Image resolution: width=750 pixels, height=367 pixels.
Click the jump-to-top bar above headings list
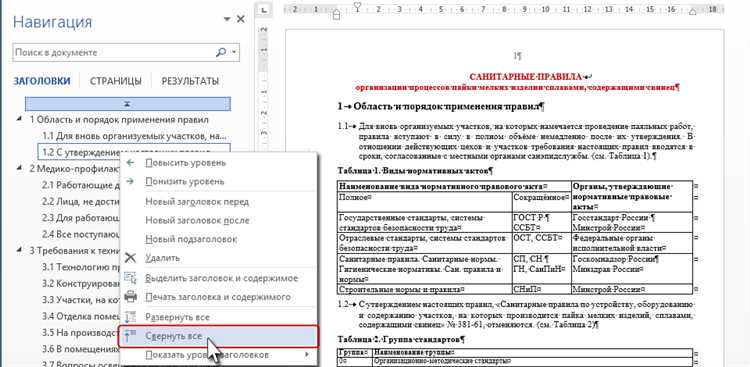(x=128, y=104)
